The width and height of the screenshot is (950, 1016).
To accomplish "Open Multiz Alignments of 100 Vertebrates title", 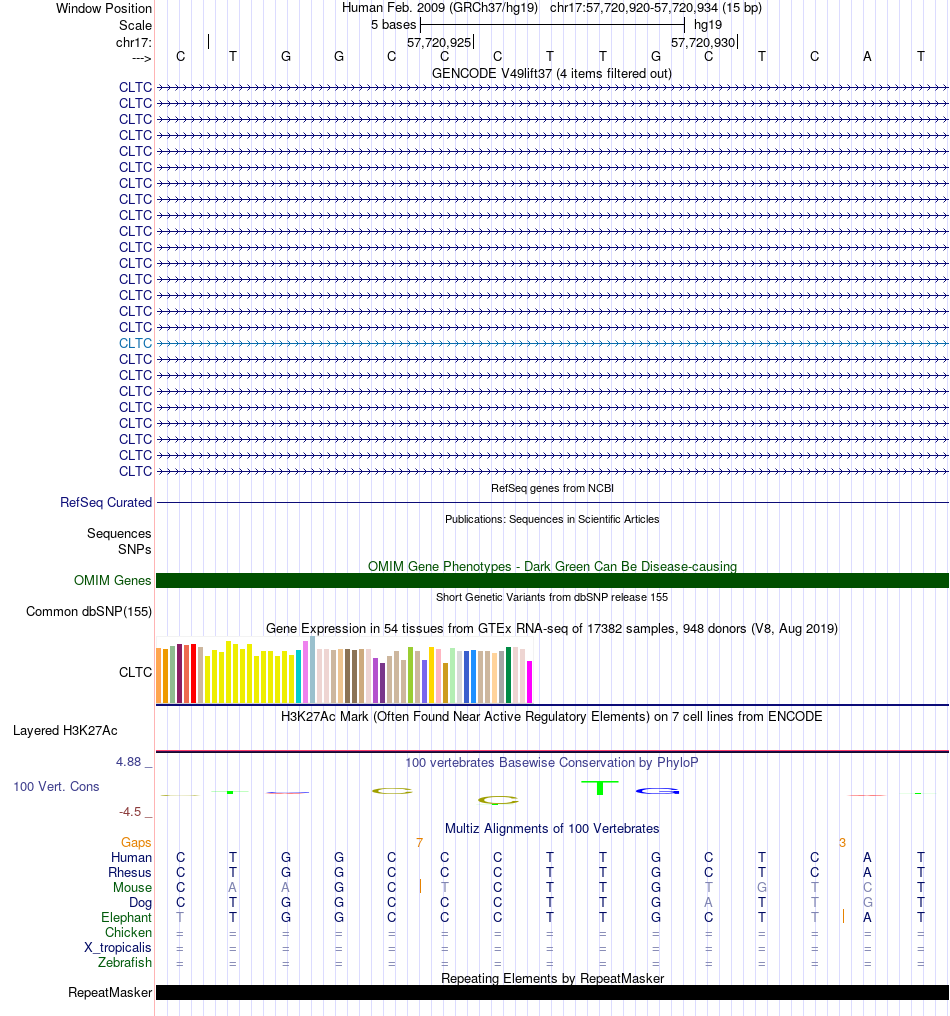I will click(552, 829).
